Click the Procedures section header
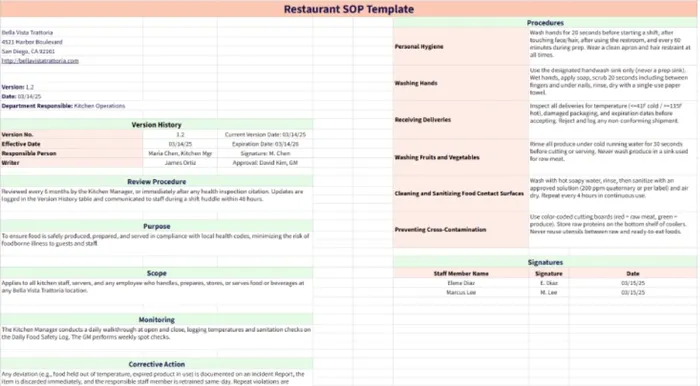Image resolution: width=700 pixels, height=386 pixels. click(x=545, y=23)
